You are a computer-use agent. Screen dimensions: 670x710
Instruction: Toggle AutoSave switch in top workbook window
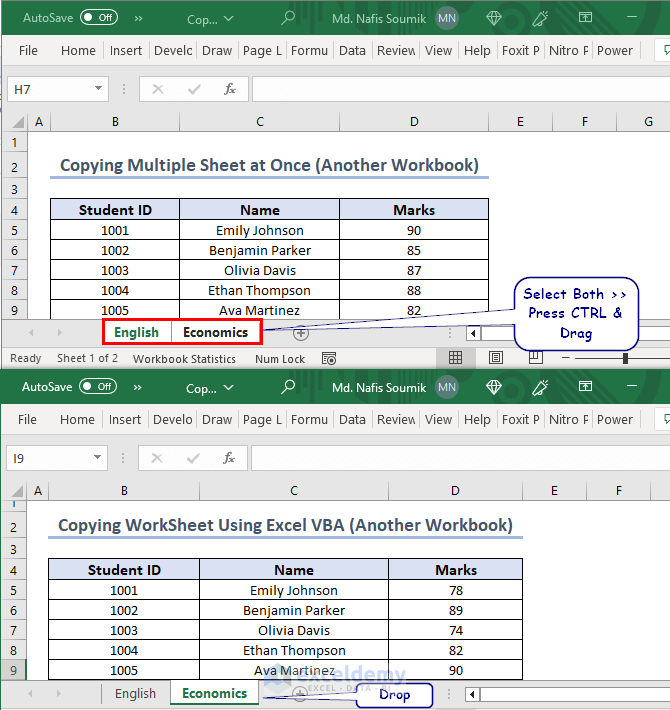(x=99, y=18)
